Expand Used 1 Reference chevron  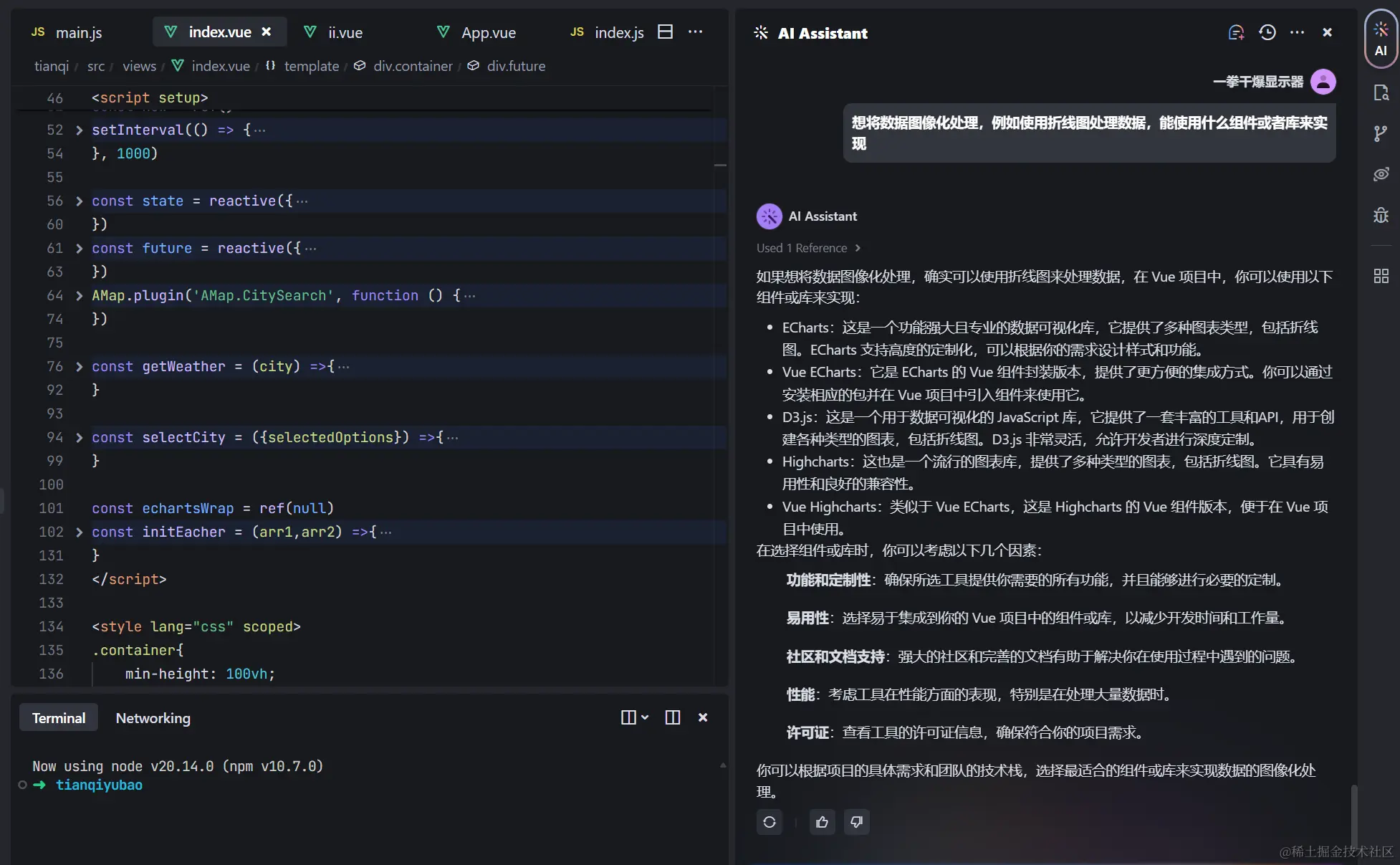[x=858, y=248]
